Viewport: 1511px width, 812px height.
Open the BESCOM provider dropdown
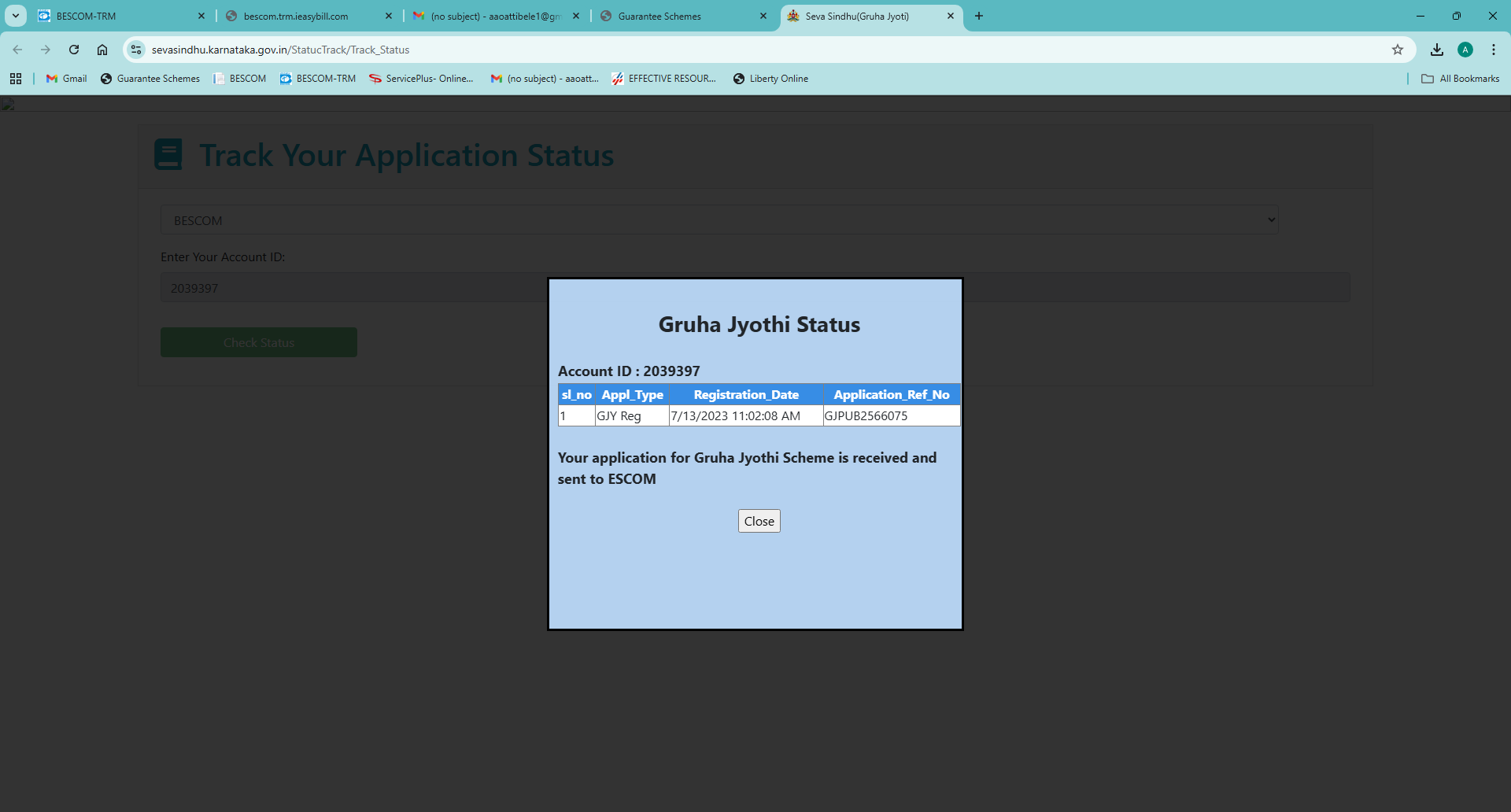point(719,220)
